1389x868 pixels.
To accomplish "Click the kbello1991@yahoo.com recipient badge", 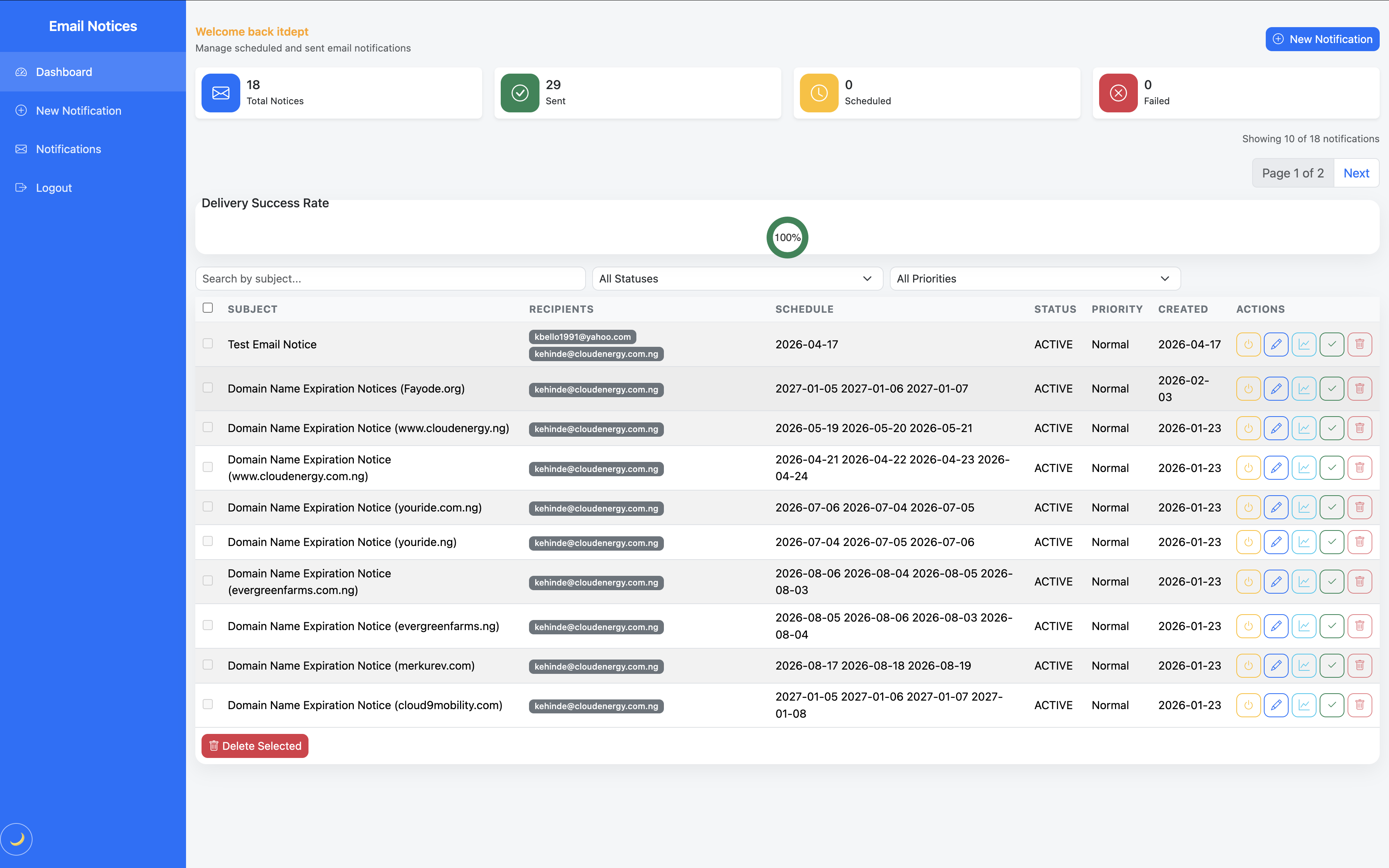I will click(x=582, y=337).
